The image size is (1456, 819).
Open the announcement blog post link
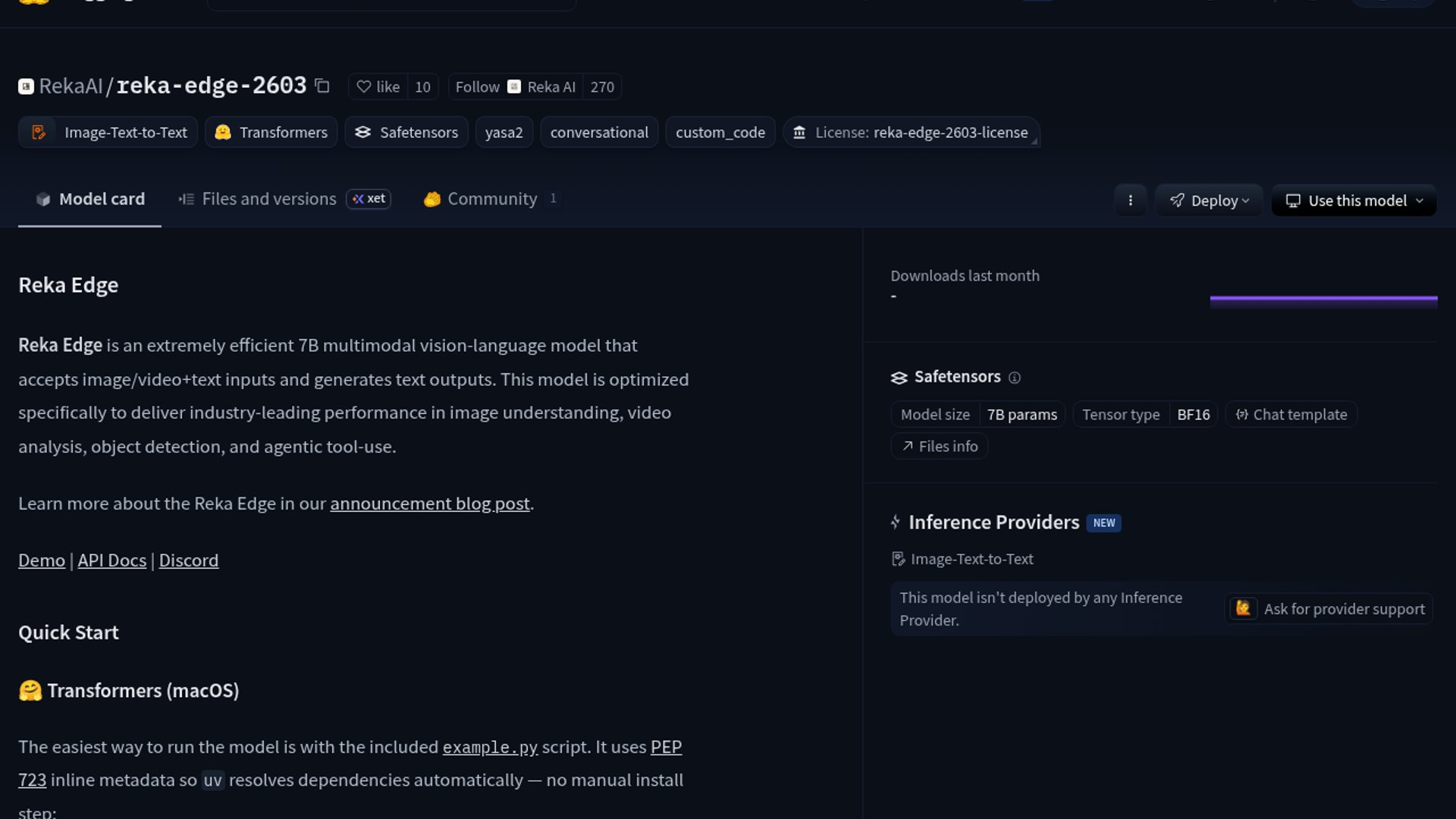pyautogui.click(x=429, y=504)
